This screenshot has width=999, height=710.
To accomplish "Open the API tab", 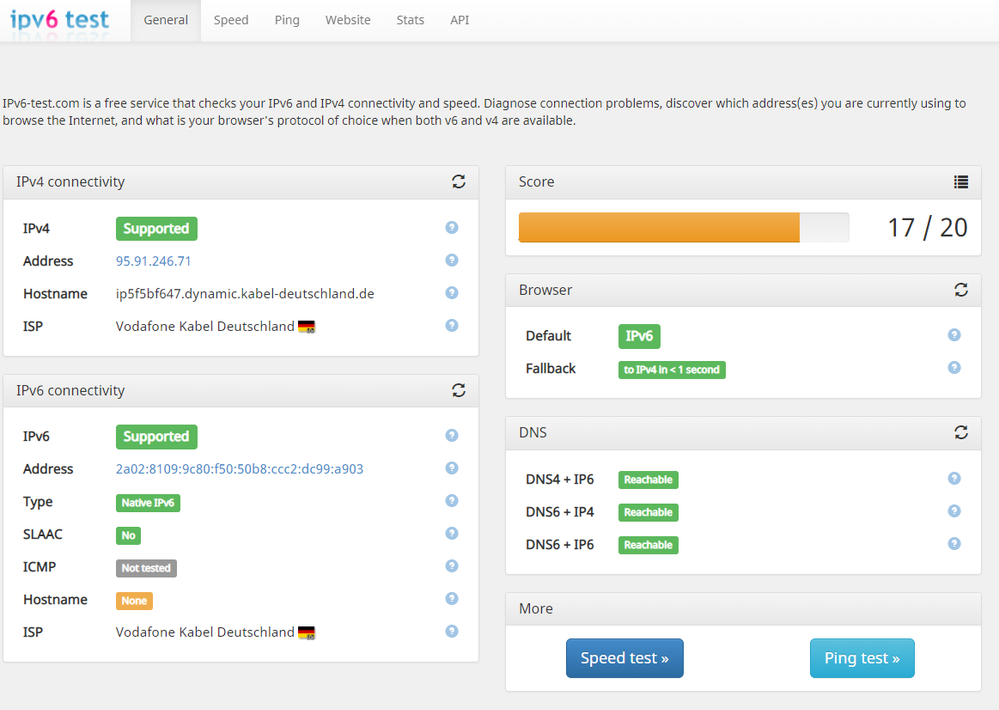I will click(460, 20).
